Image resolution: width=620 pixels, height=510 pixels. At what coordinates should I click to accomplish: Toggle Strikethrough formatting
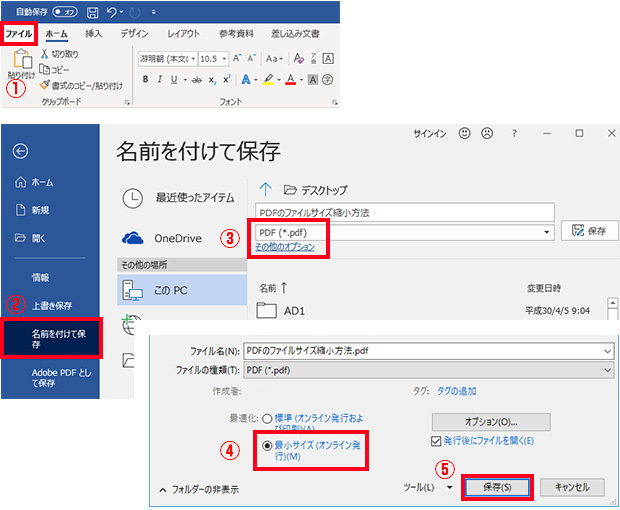[197, 80]
